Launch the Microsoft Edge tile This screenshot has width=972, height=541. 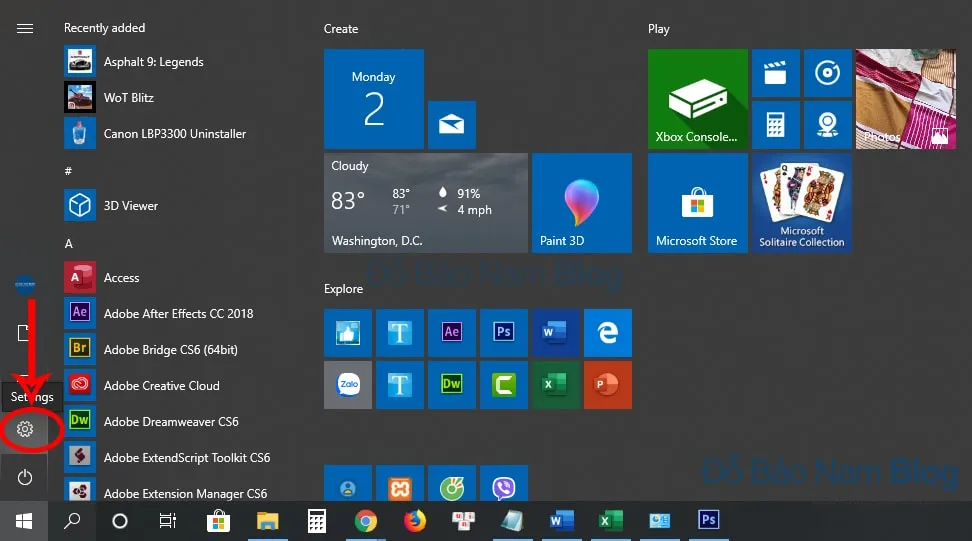608,333
